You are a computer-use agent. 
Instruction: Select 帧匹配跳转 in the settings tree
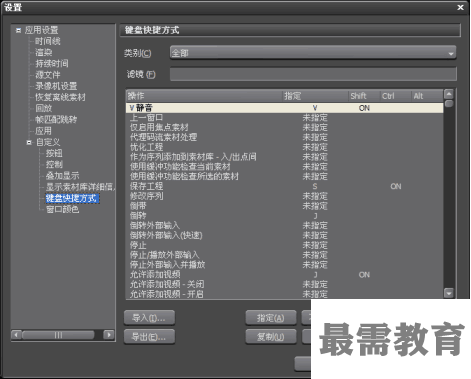[56, 119]
